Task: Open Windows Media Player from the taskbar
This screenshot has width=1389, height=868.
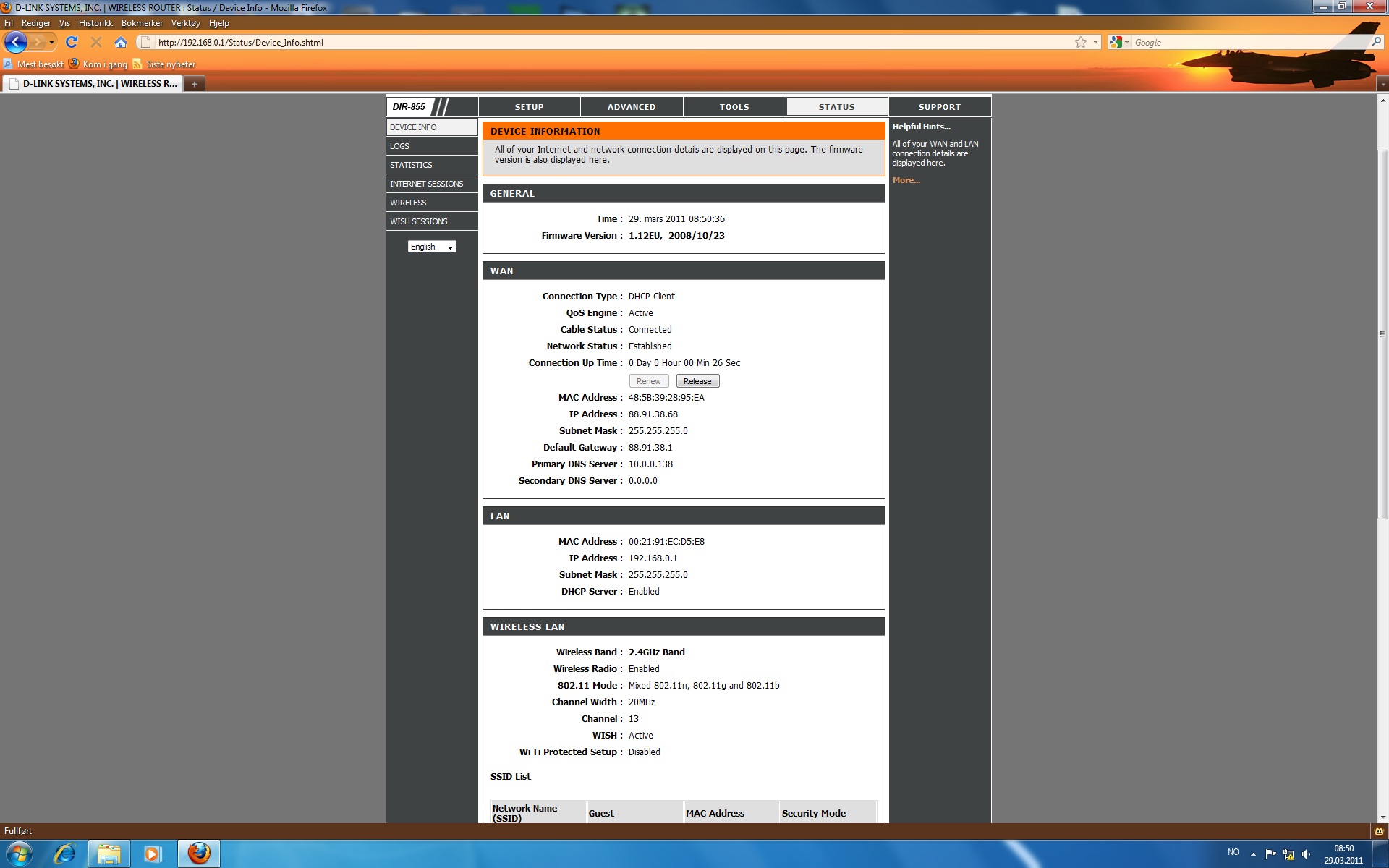Action: pyautogui.click(x=153, y=854)
